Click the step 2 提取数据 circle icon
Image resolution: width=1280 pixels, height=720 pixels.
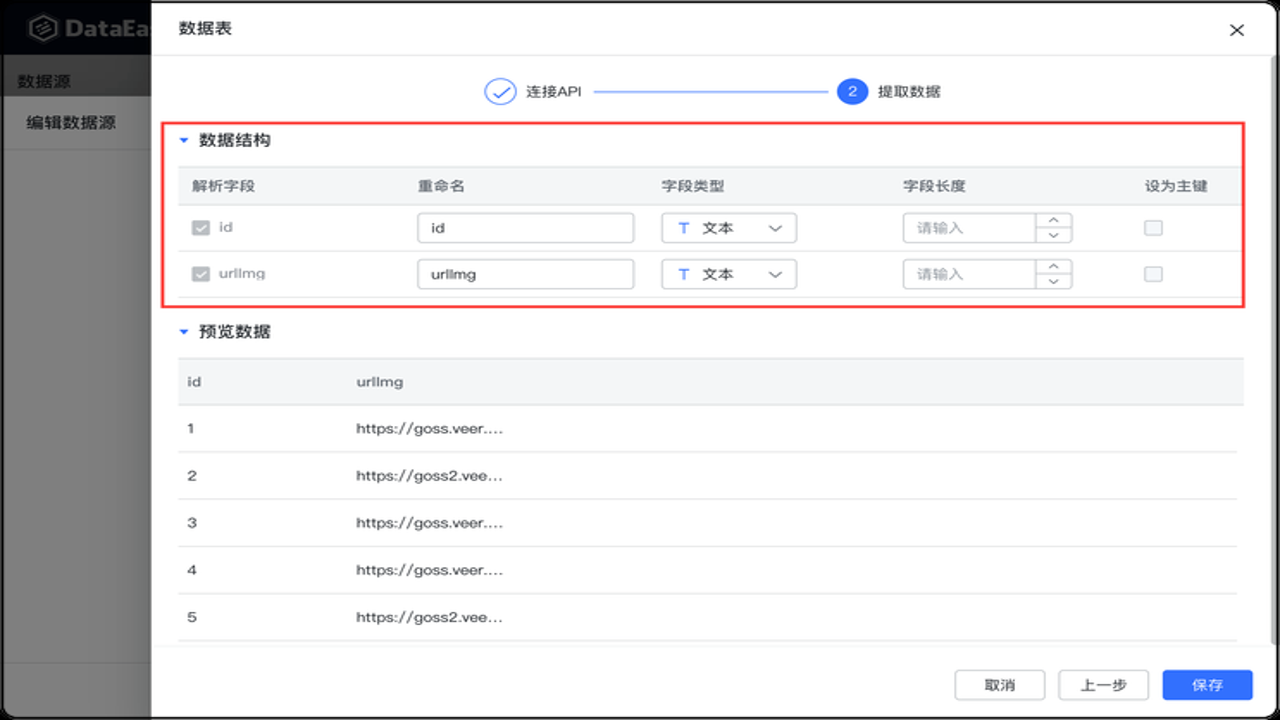[x=852, y=91]
